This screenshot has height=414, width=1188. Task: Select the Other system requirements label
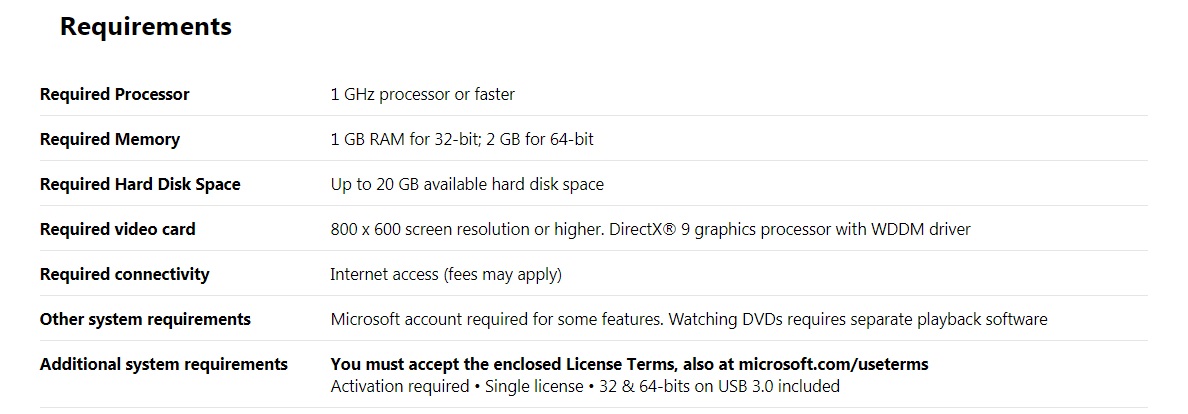pyautogui.click(x=145, y=319)
